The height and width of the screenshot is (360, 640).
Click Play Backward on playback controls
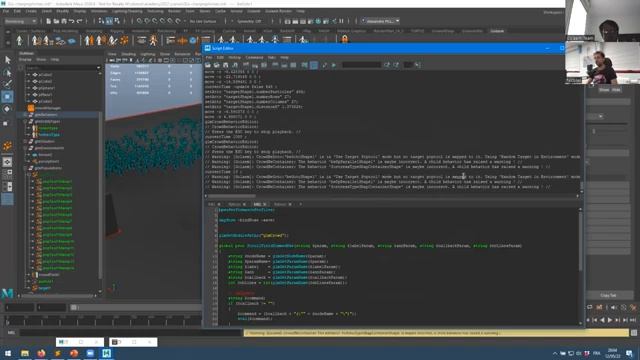[602, 320]
